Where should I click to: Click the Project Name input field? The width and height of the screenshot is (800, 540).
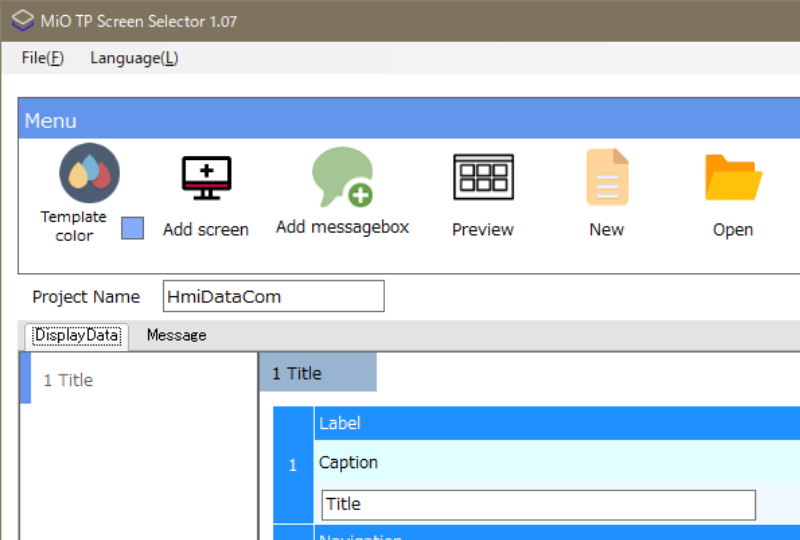pyautogui.click(x=273, y=296)
